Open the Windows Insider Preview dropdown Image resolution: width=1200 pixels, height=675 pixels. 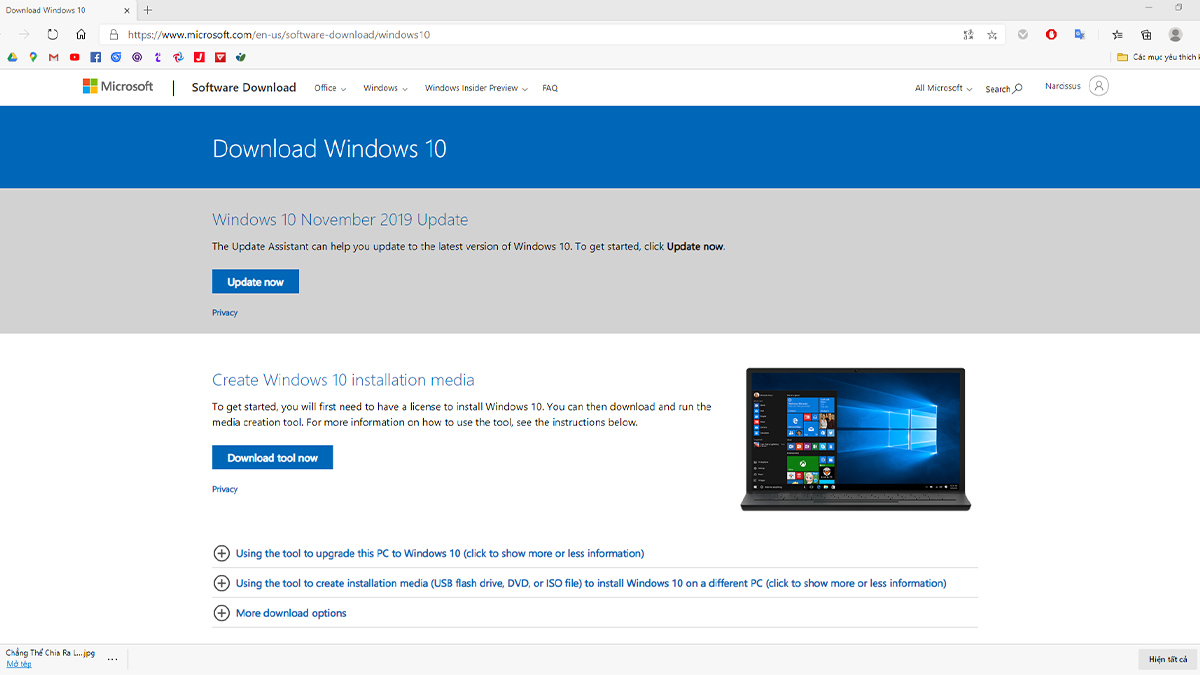point(476,88)
